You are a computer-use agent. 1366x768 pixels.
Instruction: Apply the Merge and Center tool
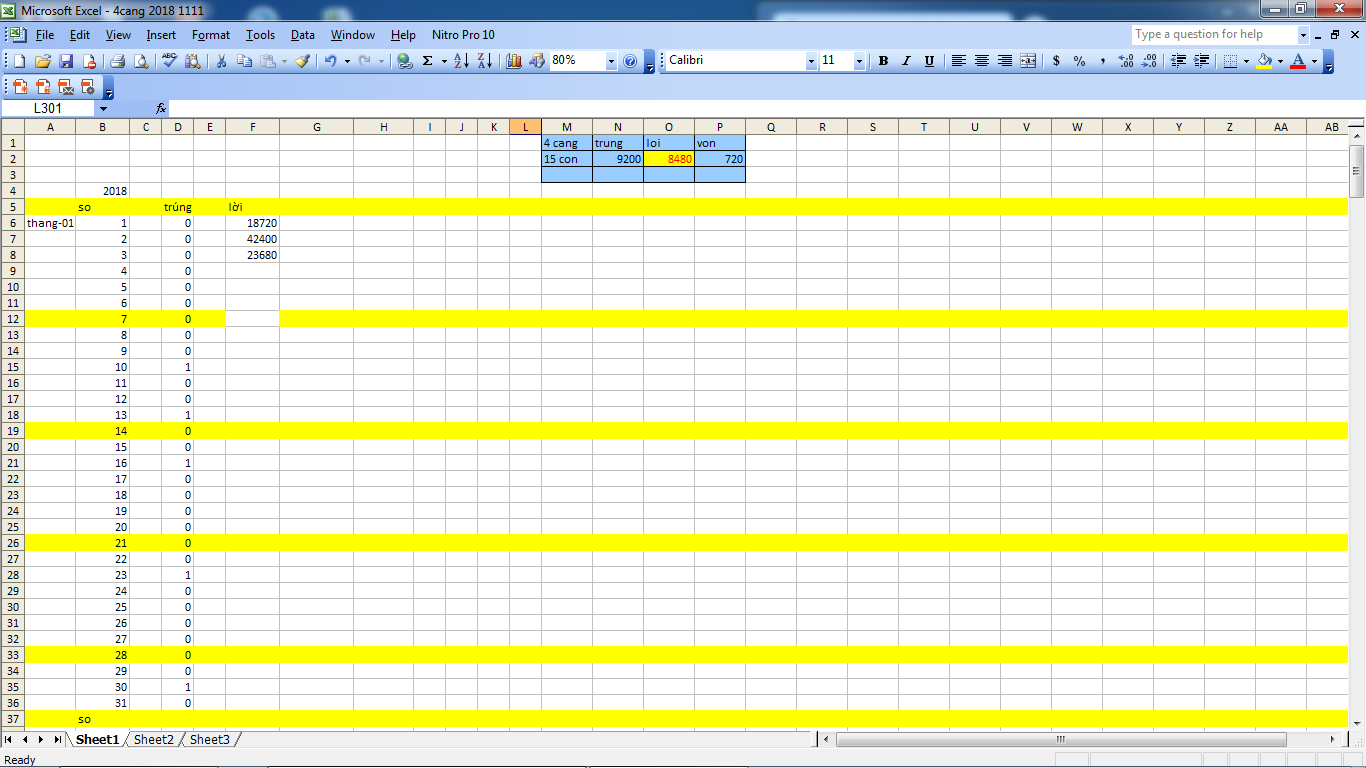click(x=1028, y=61)
